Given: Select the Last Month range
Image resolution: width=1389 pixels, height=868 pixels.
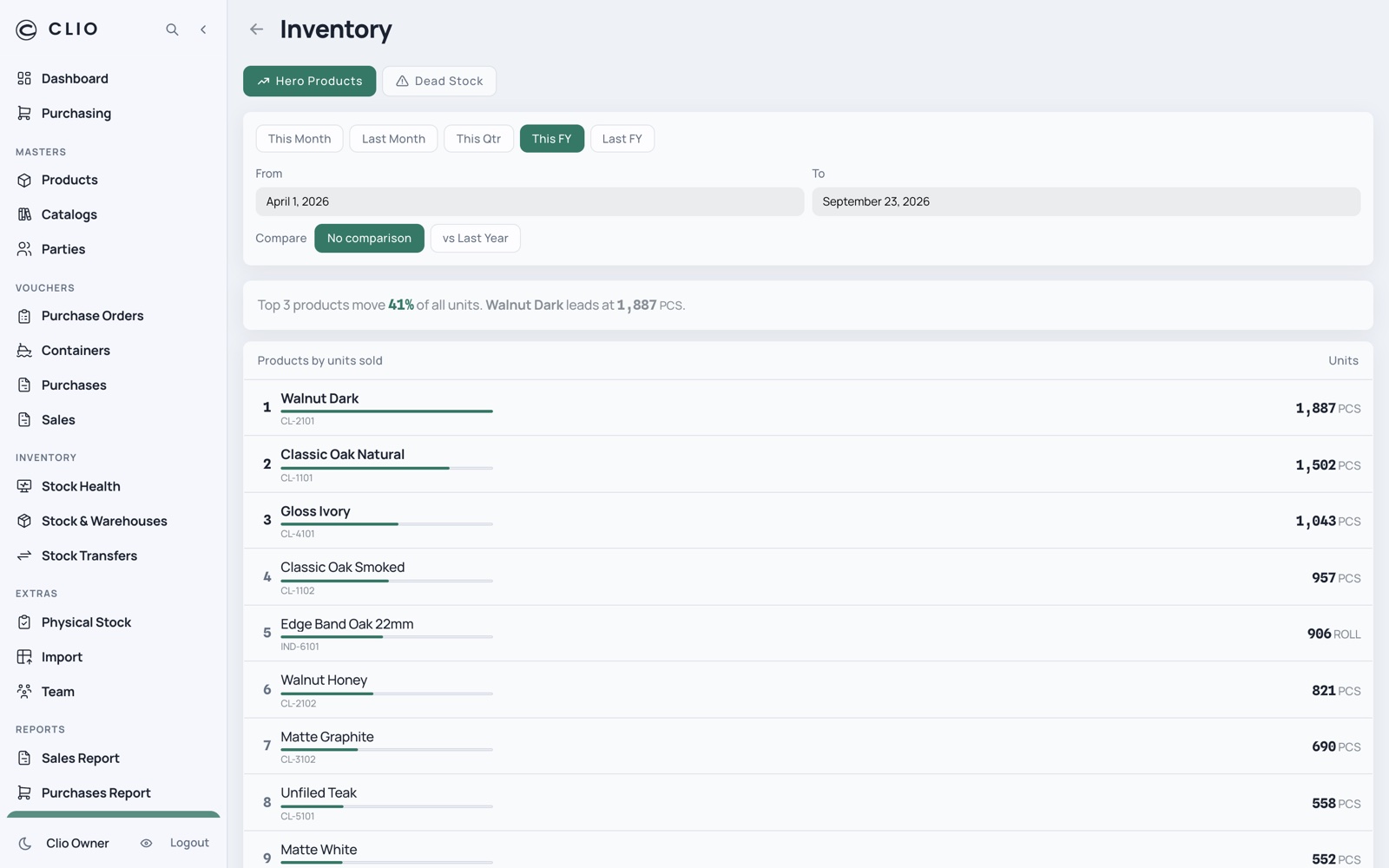Looking at the screenshot, I should pos(393,139).
